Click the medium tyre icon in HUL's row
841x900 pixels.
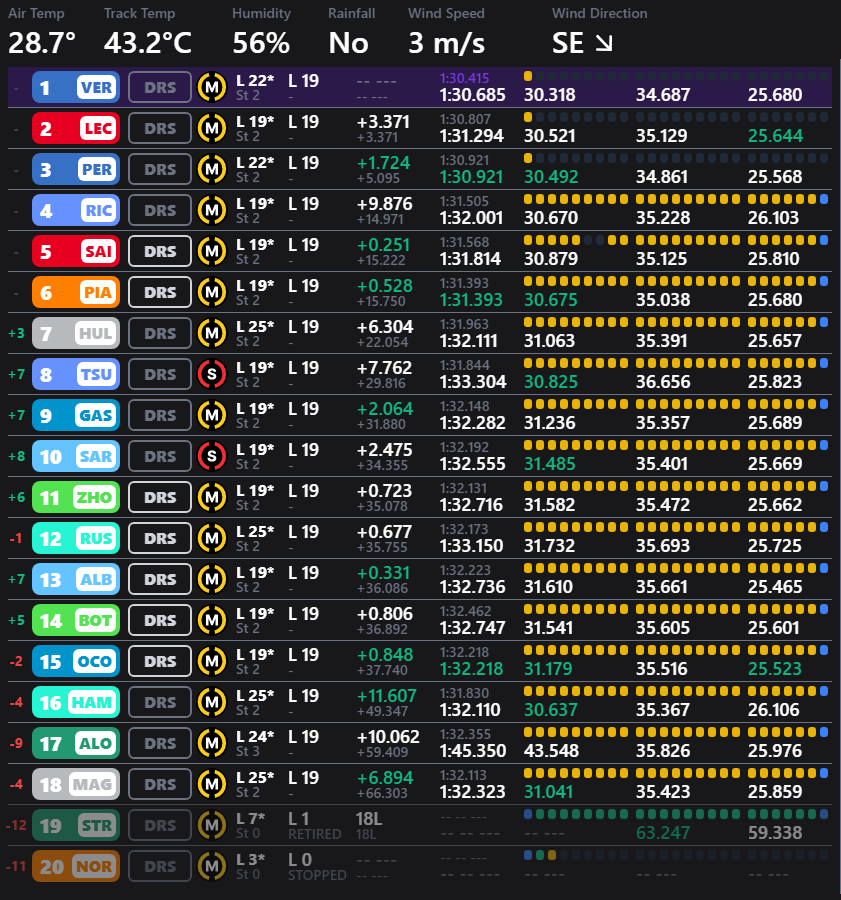point(212,333)
